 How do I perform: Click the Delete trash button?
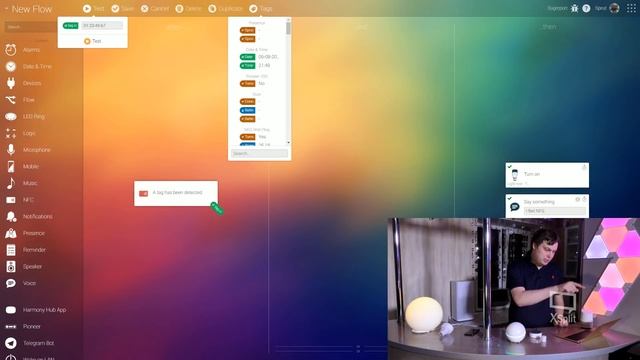(x=189, y=9)
